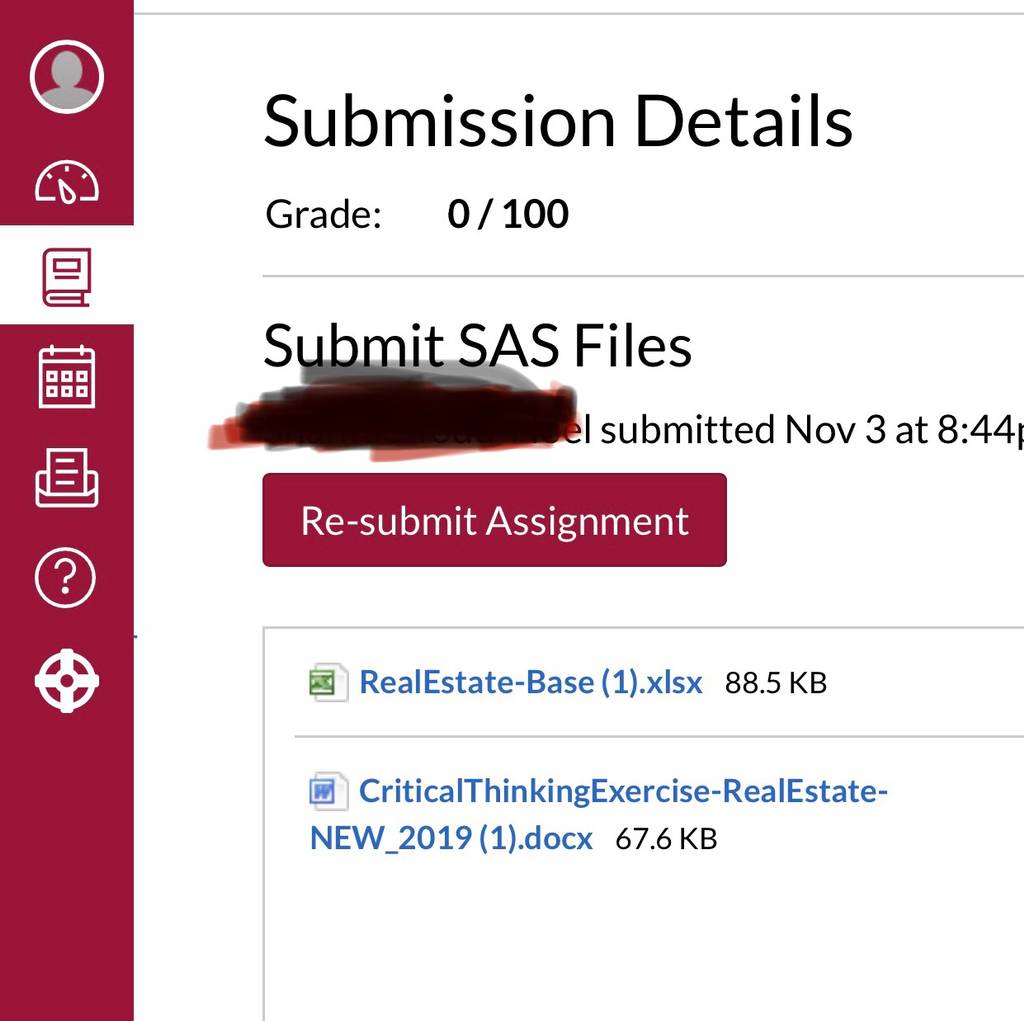Open the Calendar icon in sidebar
Viewport: 1024px width, 1021px height.
(67, 376)
